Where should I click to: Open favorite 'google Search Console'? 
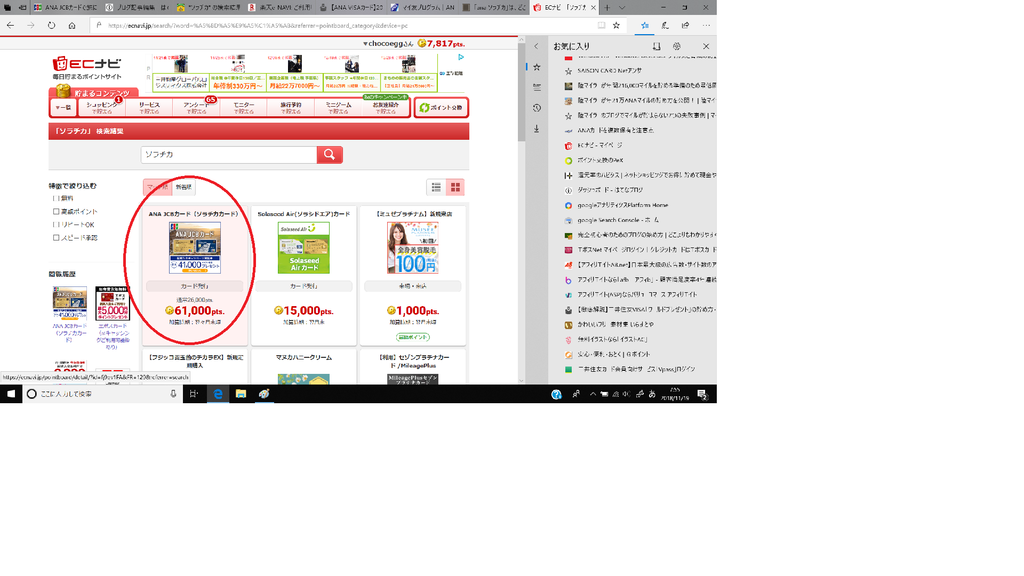618,220
